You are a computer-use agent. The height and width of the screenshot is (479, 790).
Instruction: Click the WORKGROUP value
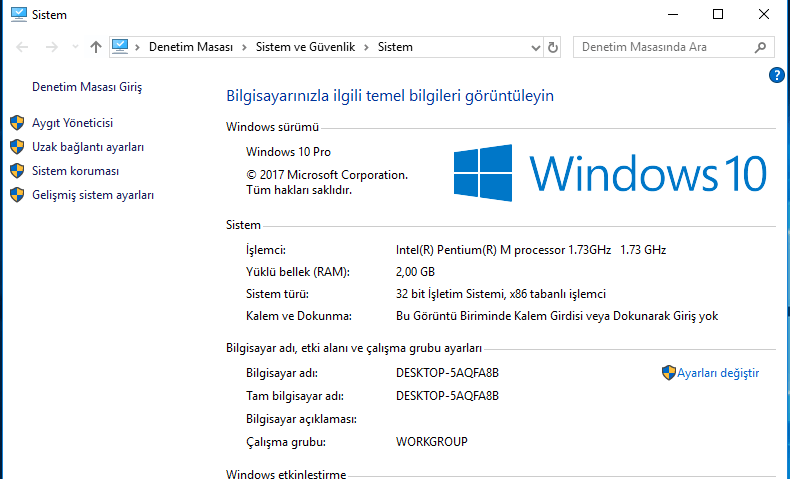point(432,442)
